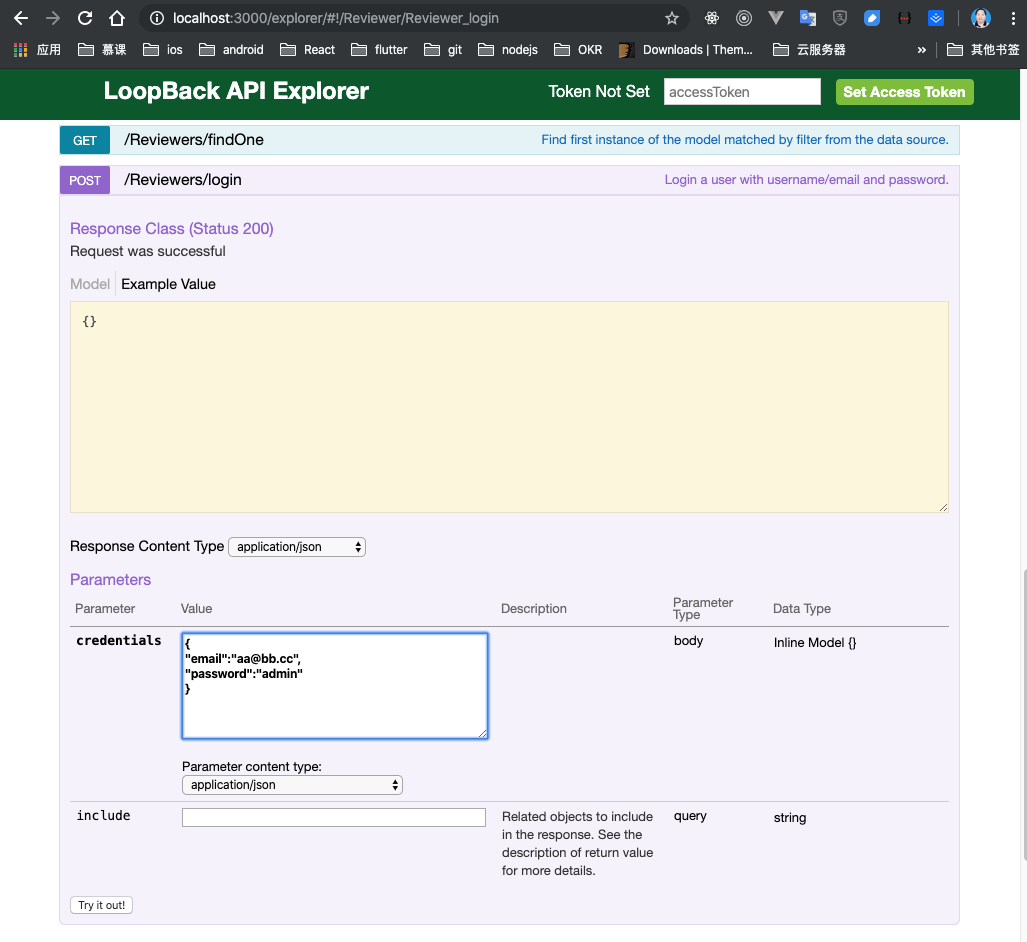This screenshot has width=1027, height=942.
Task: Click the Inline Model {} data type text
Action: 815,643
